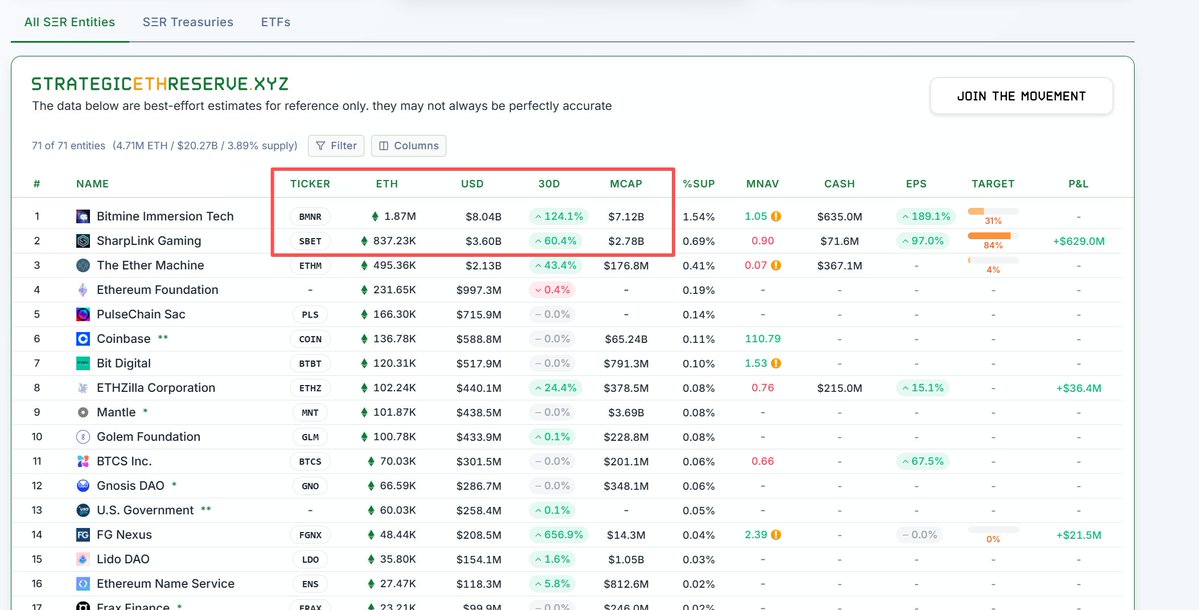1199x610 pixels.
Task: Click the COIN ticker badge
Action: point(310,339)
